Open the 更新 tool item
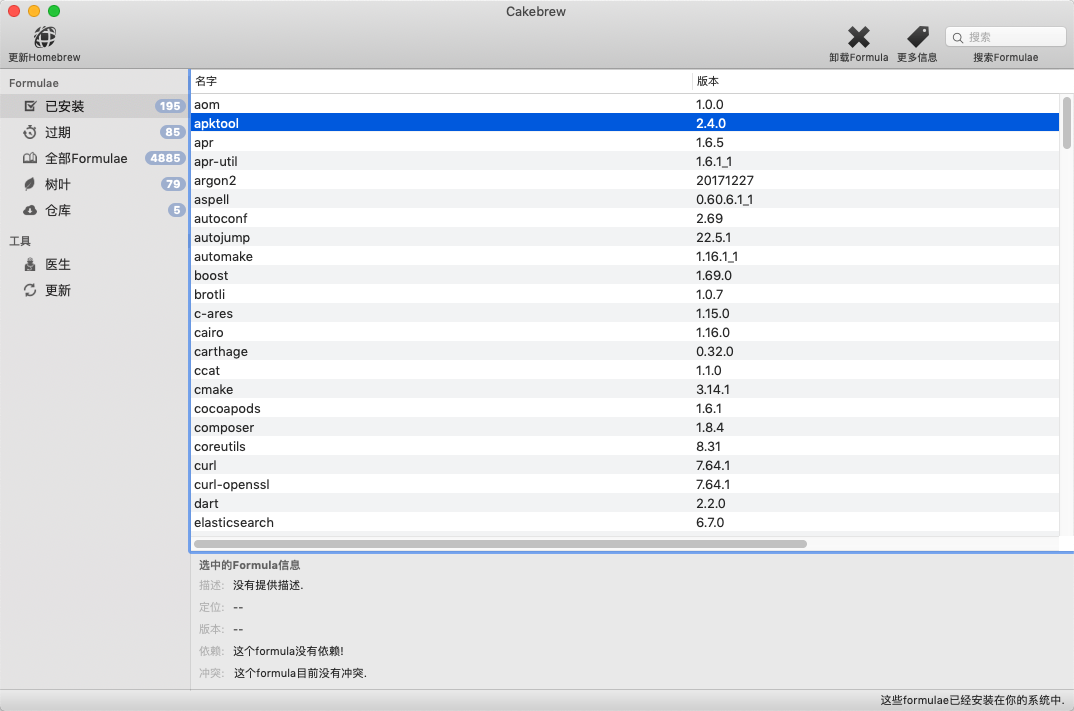Image resolution: width=1074 pixels, height=711 pixels. pos(95,290)
